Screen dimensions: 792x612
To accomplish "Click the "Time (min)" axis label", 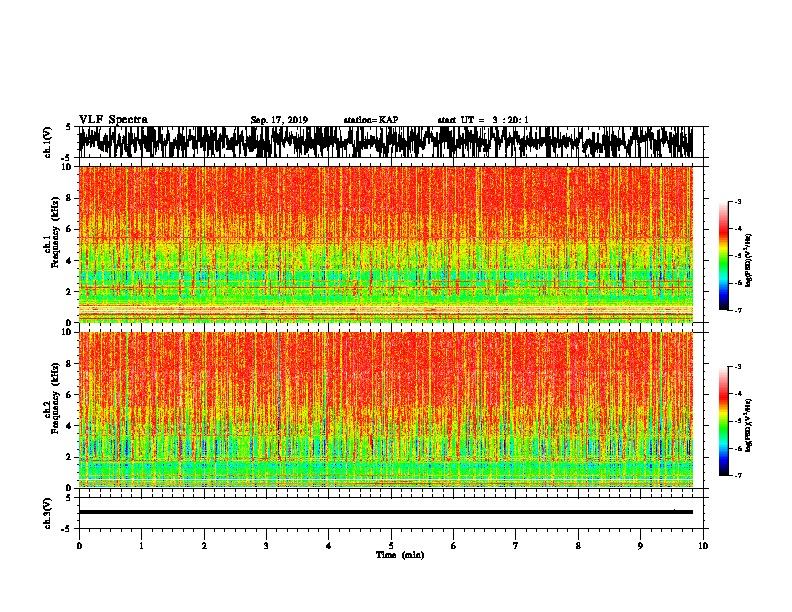I will pyautogui.click(x=400, y=555).
